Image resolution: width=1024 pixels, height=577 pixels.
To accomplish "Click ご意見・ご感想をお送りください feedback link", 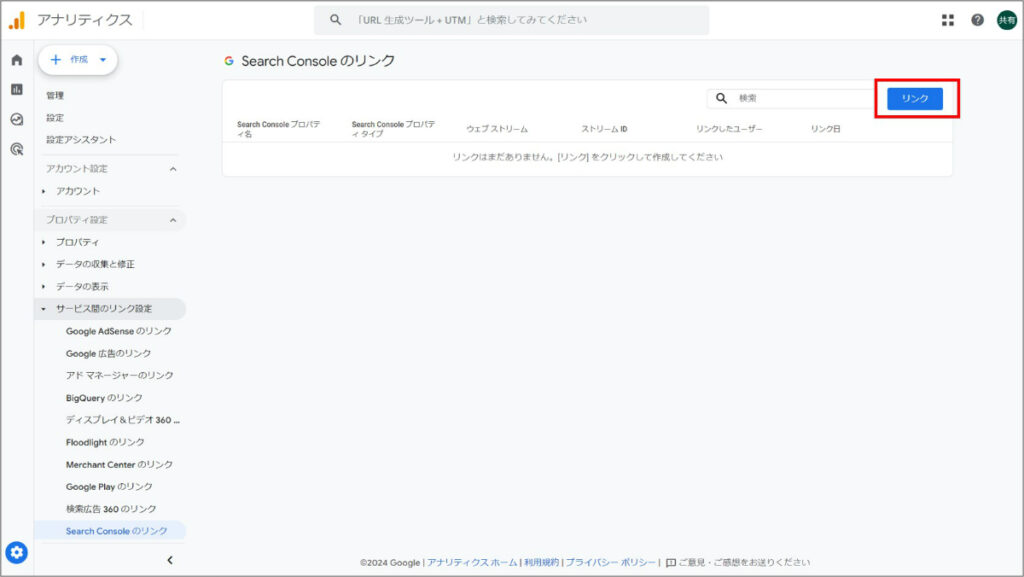I will 738,562.
